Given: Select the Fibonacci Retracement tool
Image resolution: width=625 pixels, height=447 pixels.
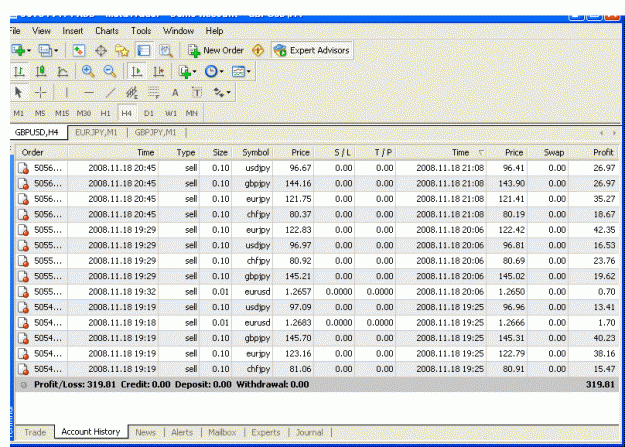Looking at the screenshot, I should coord(154,93).
